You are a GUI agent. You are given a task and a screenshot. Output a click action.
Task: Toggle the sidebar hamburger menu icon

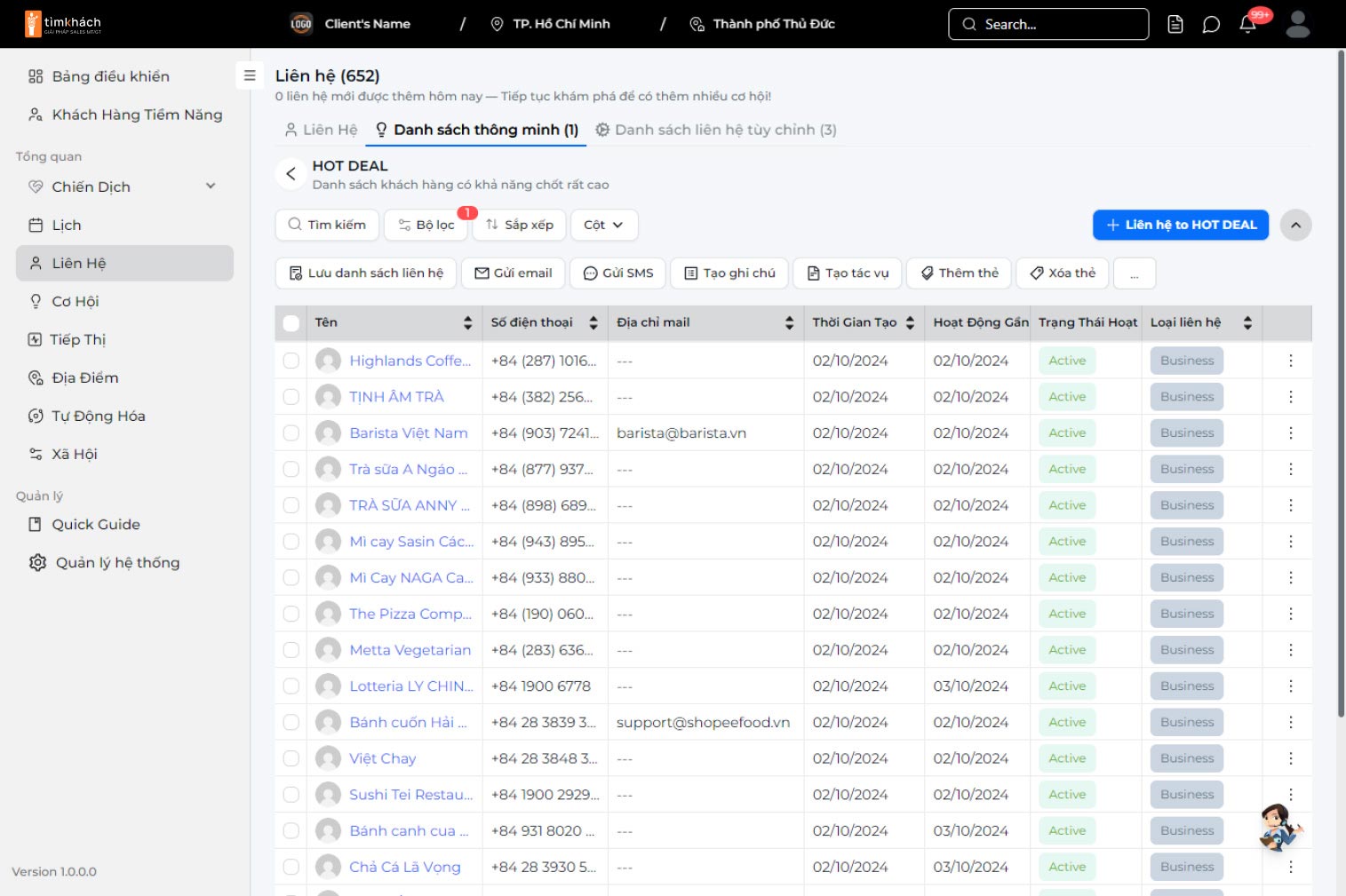250,75
